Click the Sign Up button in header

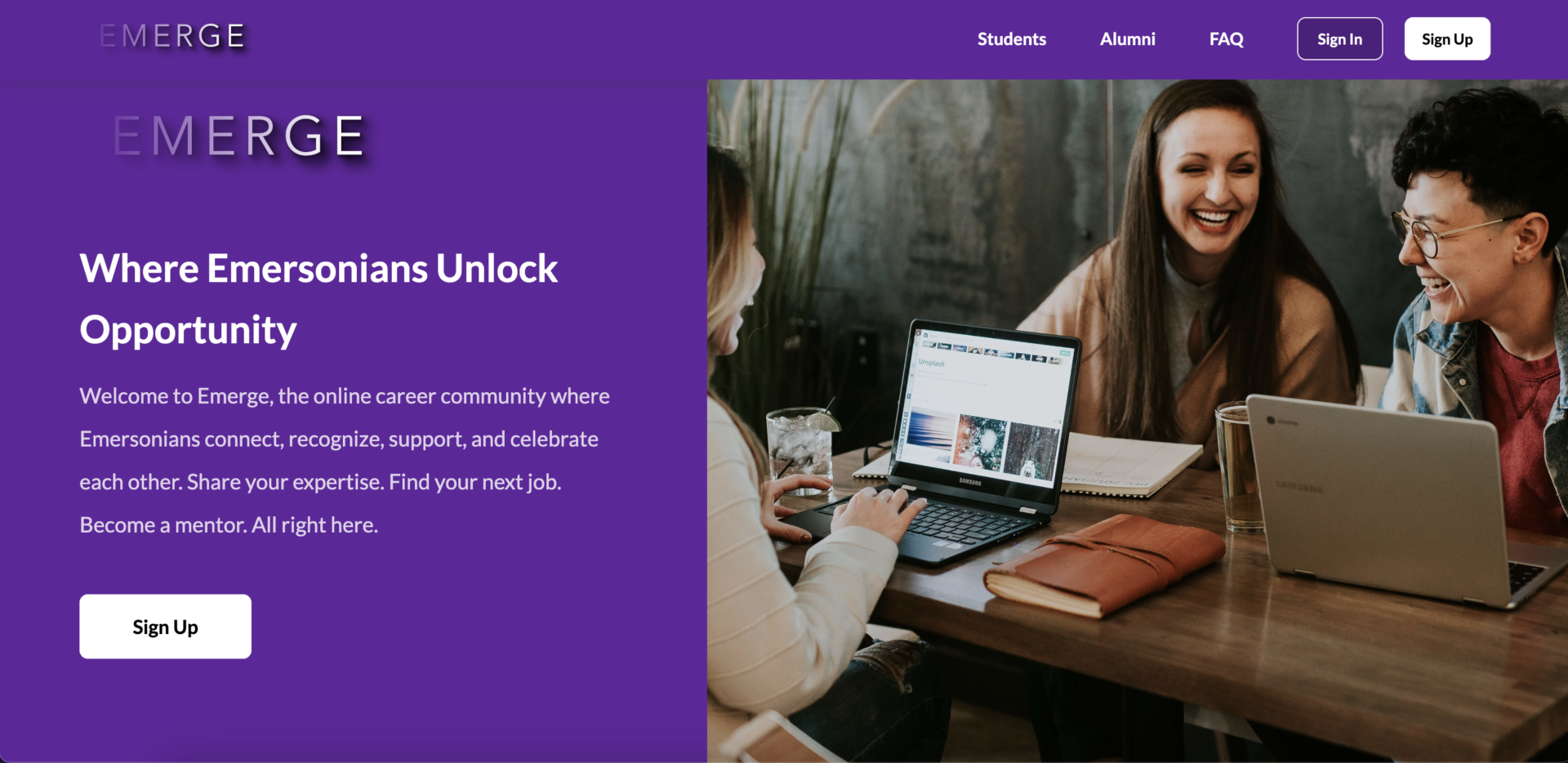coord(1447,38)
